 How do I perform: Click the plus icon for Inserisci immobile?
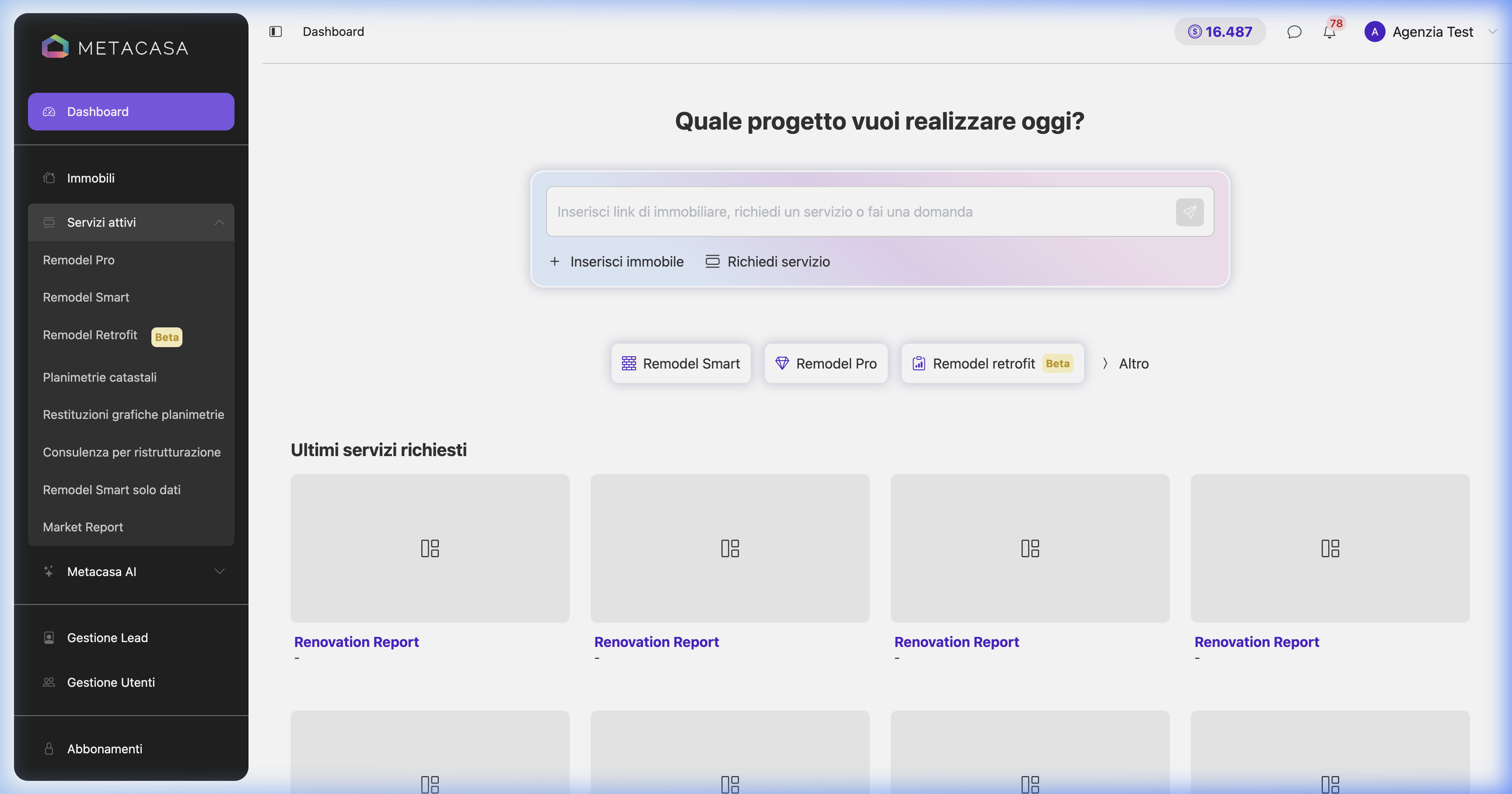click(554, 261)
